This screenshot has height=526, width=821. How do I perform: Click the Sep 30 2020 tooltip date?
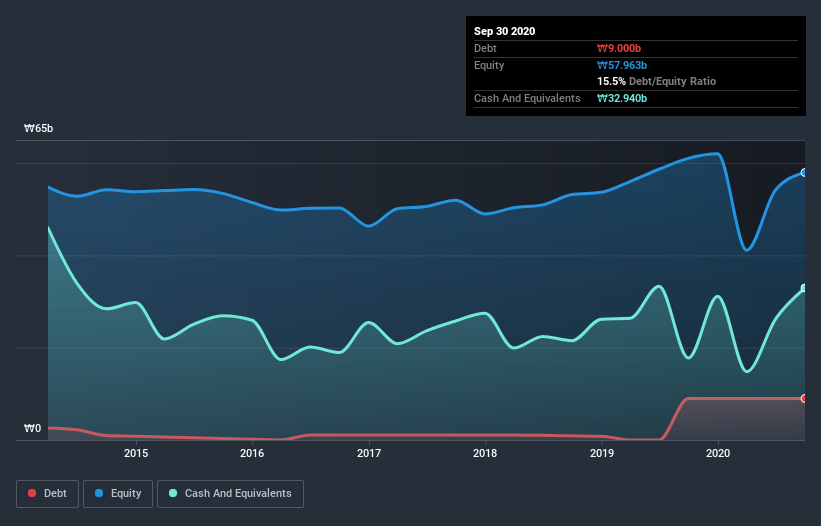(505, 31)
